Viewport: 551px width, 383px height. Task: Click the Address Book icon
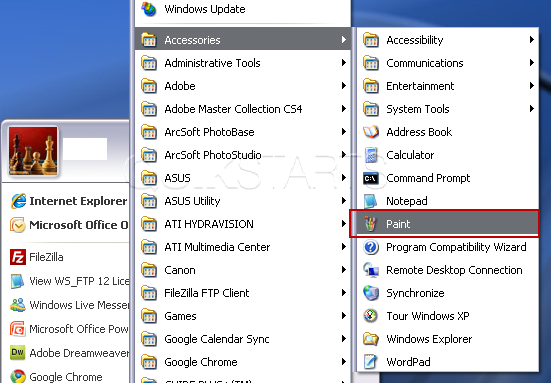pyautogui.click(x=371, y=132)
